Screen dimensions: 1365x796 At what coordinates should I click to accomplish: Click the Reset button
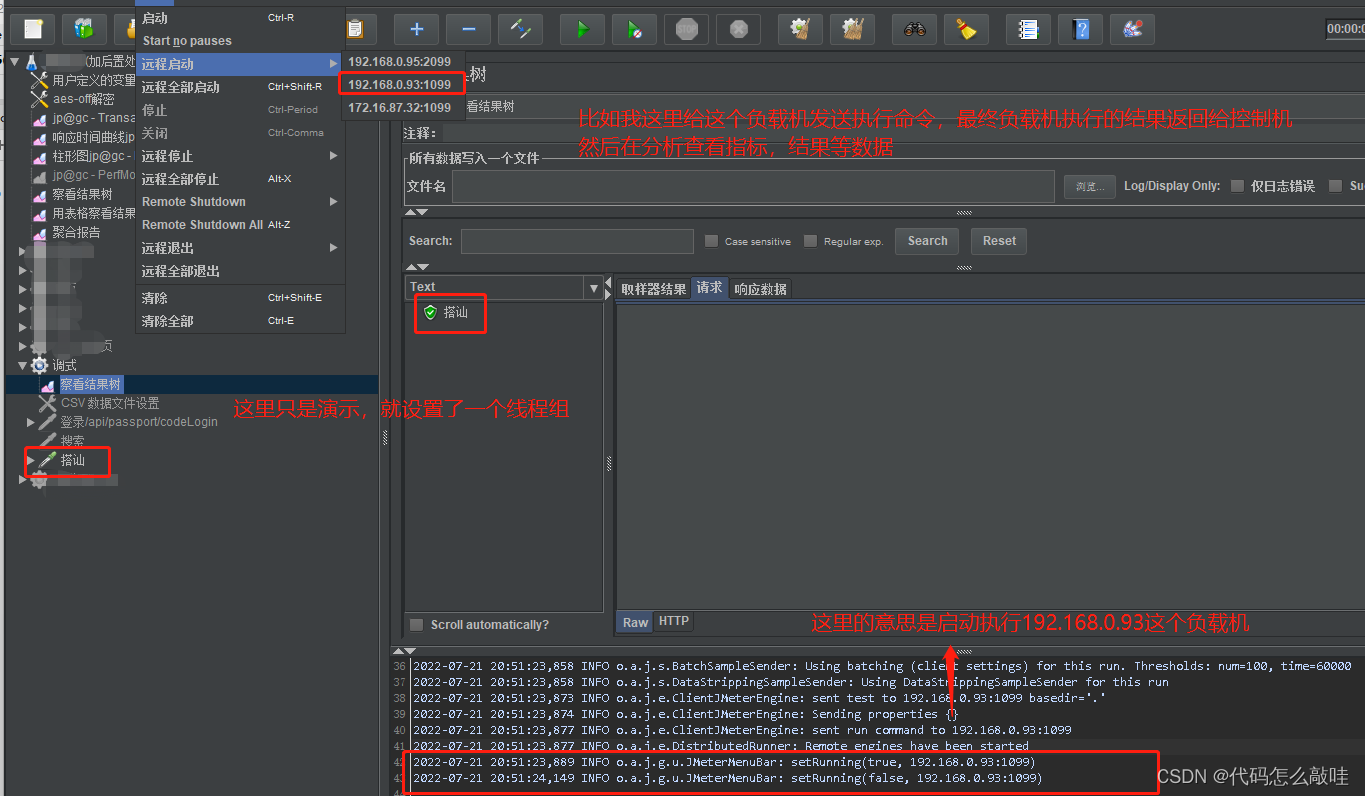tap(998, 240)
